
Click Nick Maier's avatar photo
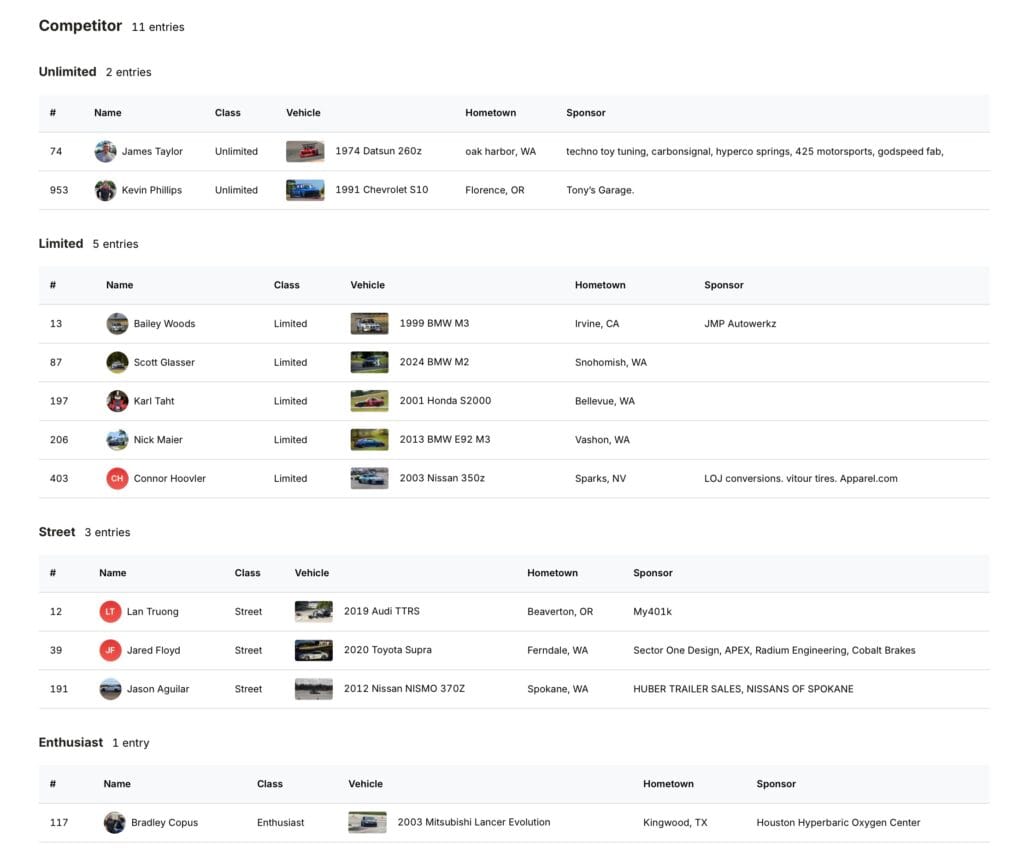pos(118,440)
